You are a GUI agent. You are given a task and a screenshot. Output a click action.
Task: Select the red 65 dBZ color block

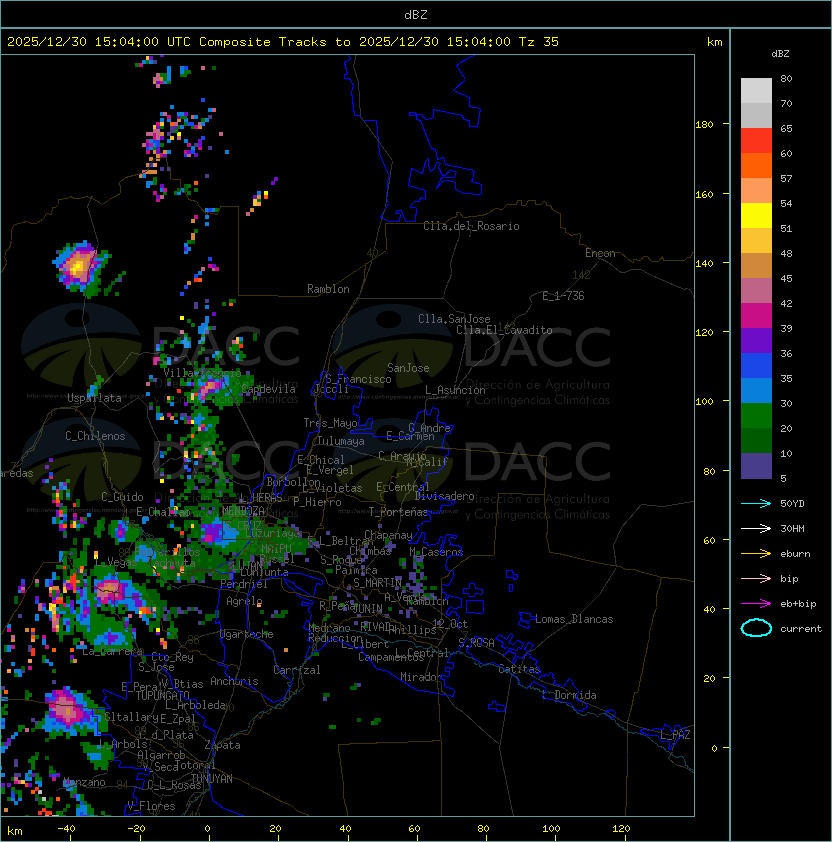tap(756, 141)
